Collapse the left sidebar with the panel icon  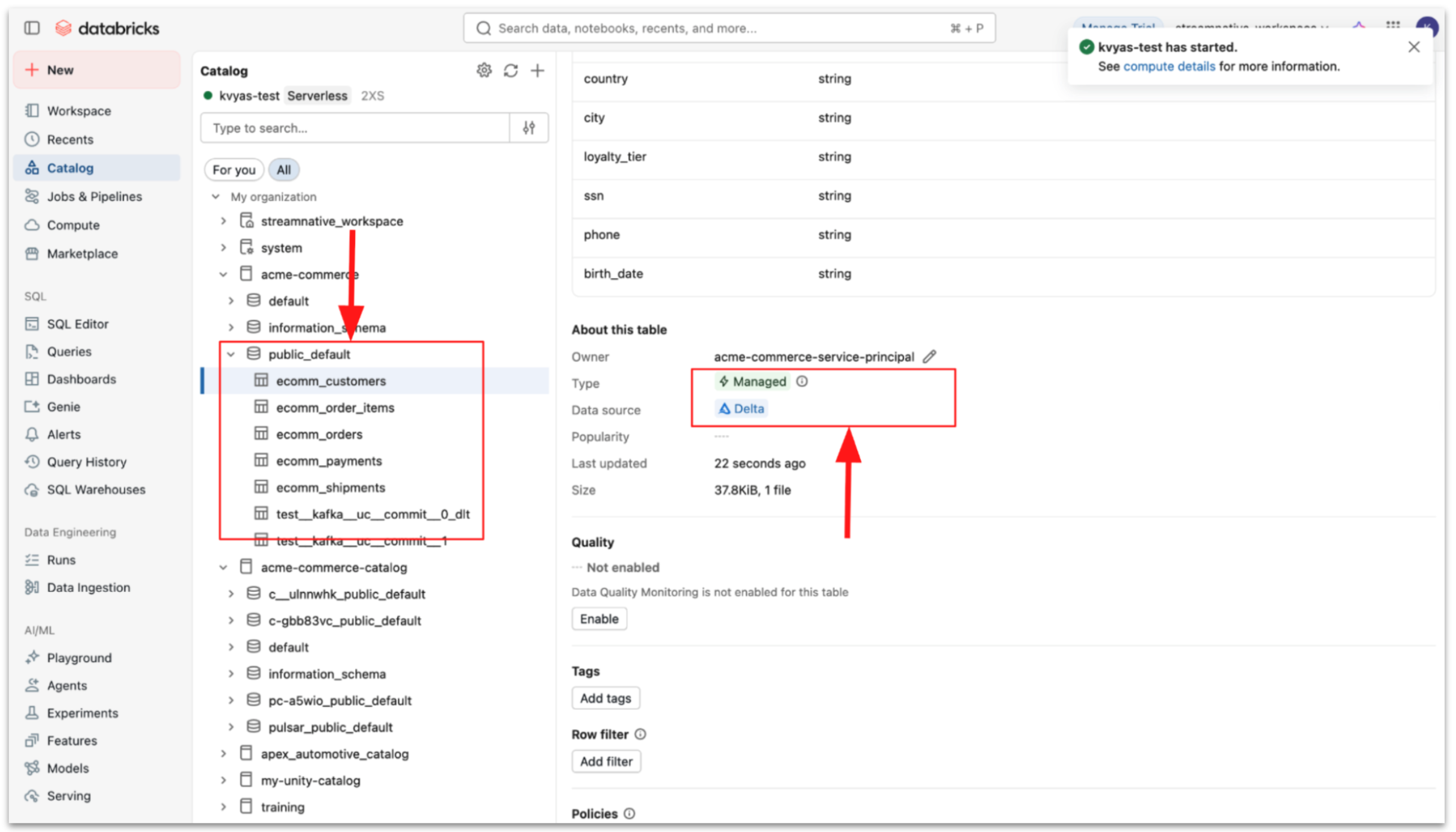(31, 28)
